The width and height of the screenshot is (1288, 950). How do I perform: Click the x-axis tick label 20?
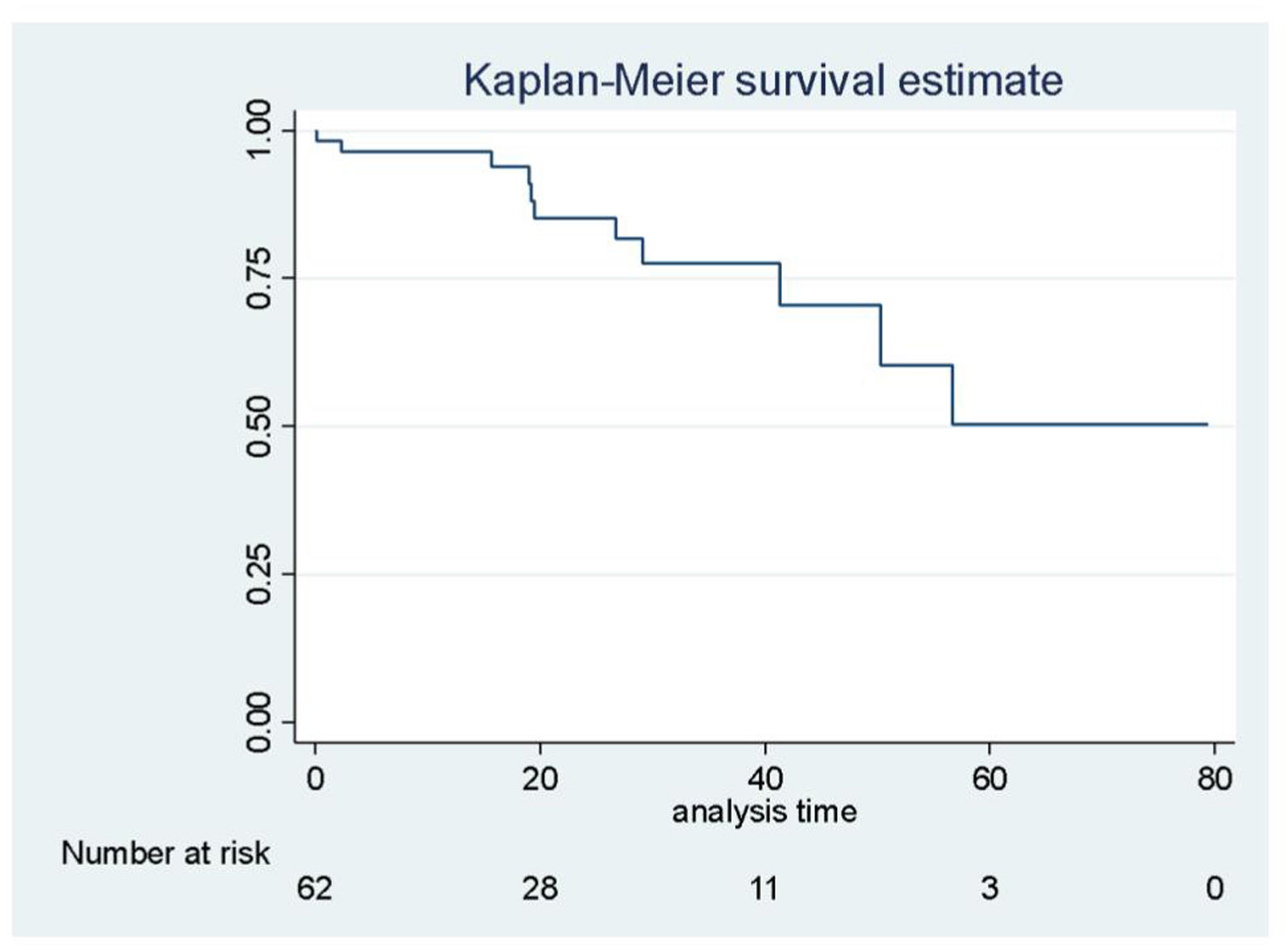[x=540, y=779]
